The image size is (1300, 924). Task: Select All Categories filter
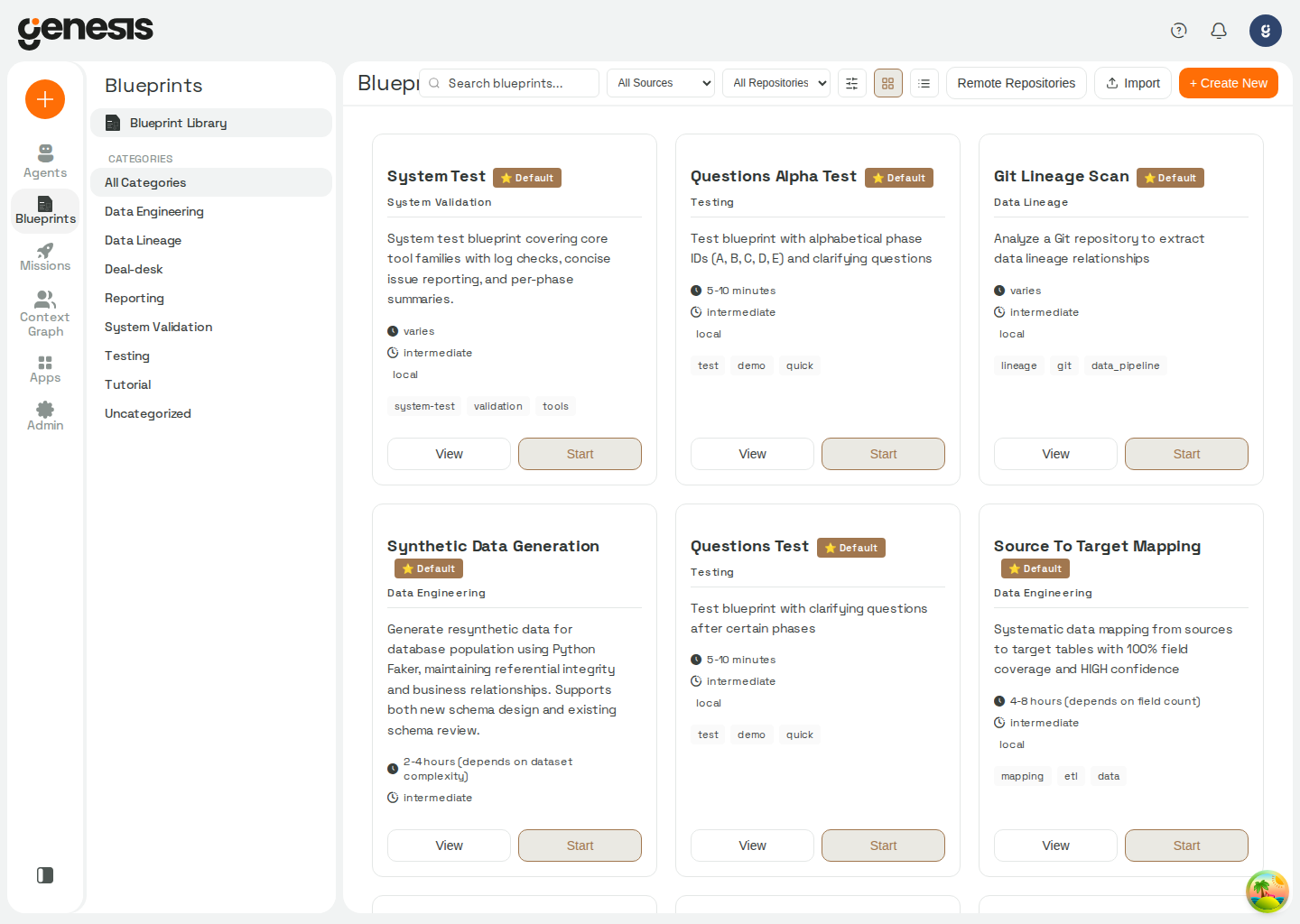point(211,182)
